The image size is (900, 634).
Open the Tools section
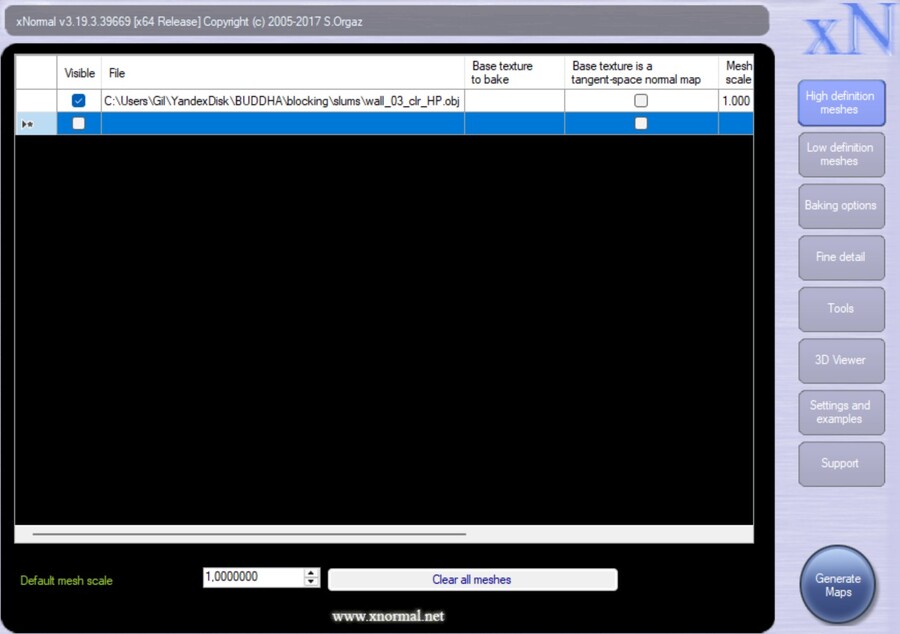(x=841, y=309)
